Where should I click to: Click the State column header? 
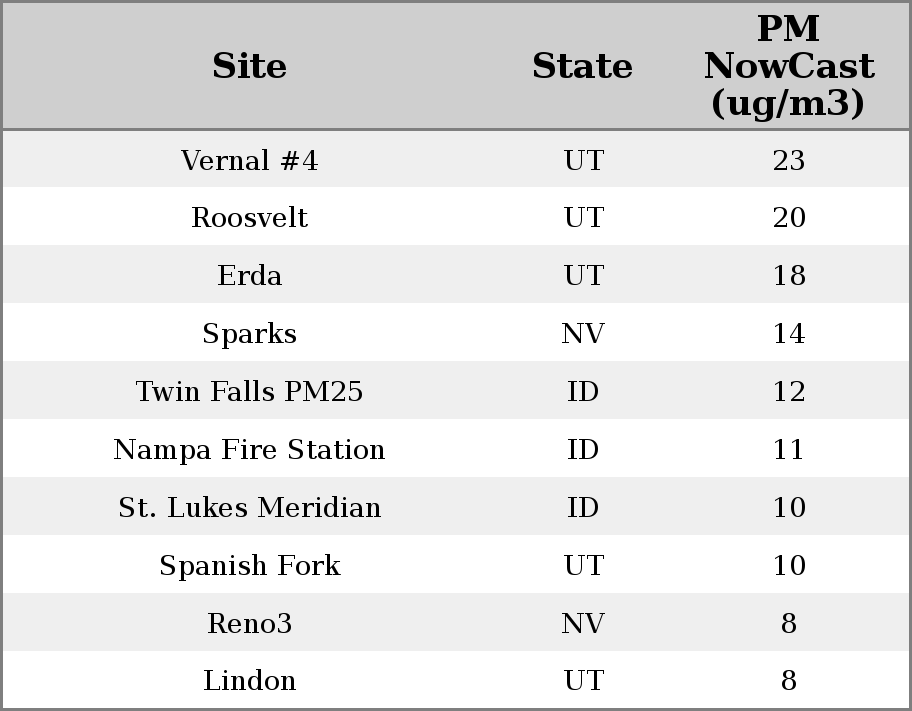582,67
